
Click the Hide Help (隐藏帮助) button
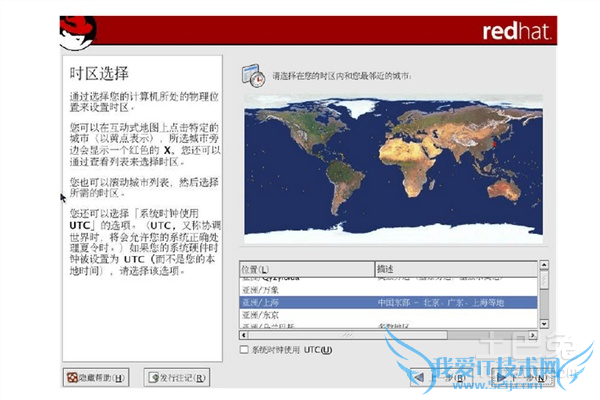[96, 378]
